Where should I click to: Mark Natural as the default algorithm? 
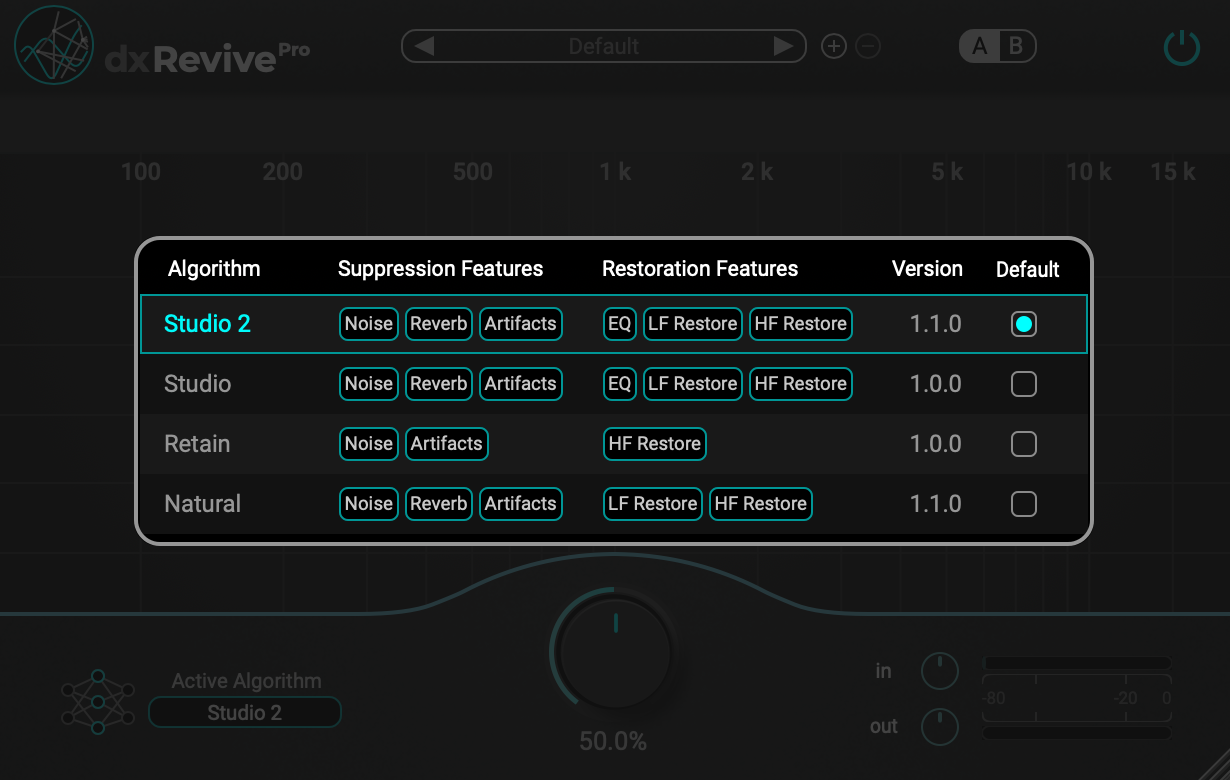pyautogui.click(x=1023, y=504)
